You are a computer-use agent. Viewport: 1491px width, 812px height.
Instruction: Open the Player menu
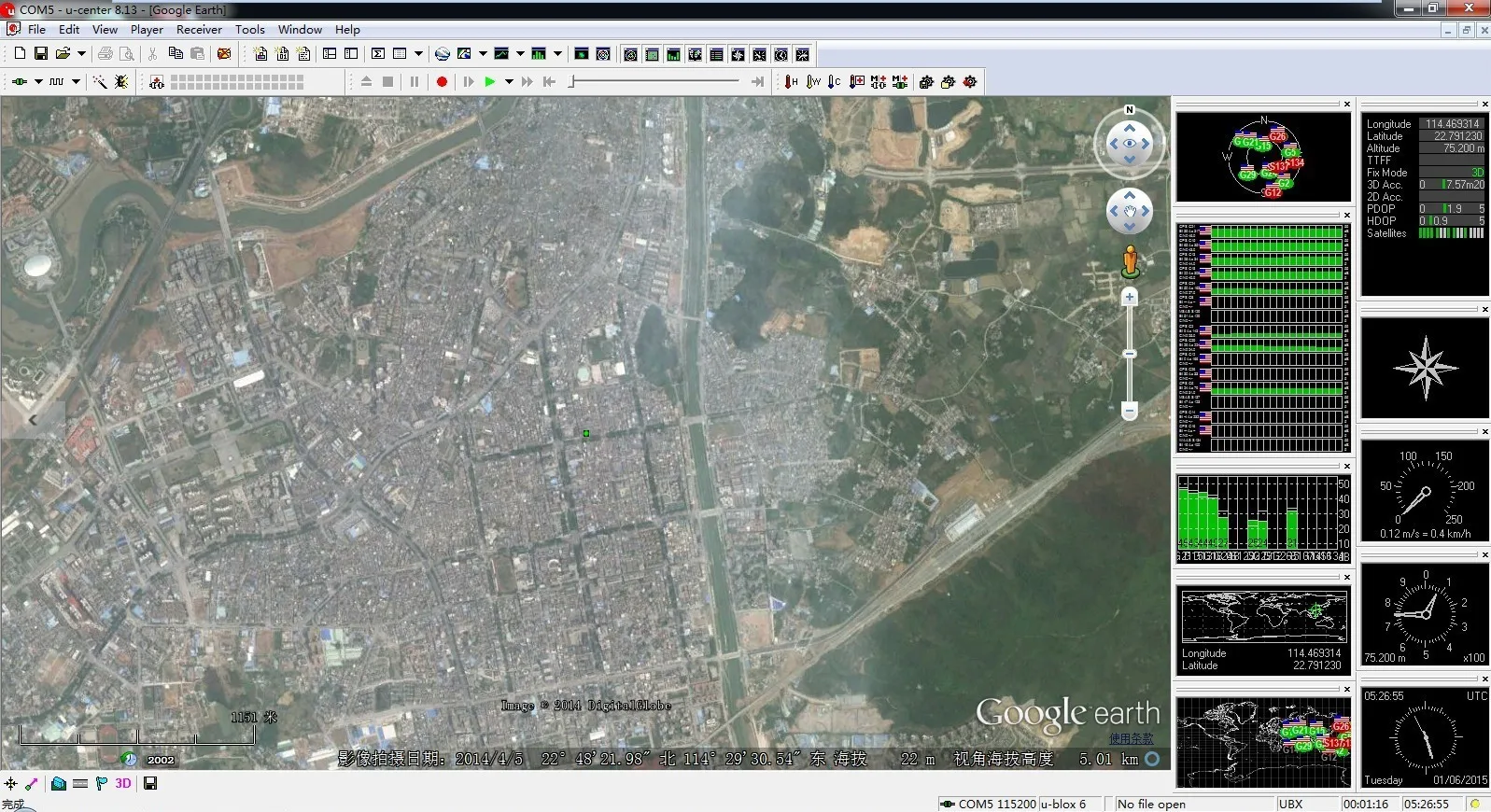click(x=147, y=30)
